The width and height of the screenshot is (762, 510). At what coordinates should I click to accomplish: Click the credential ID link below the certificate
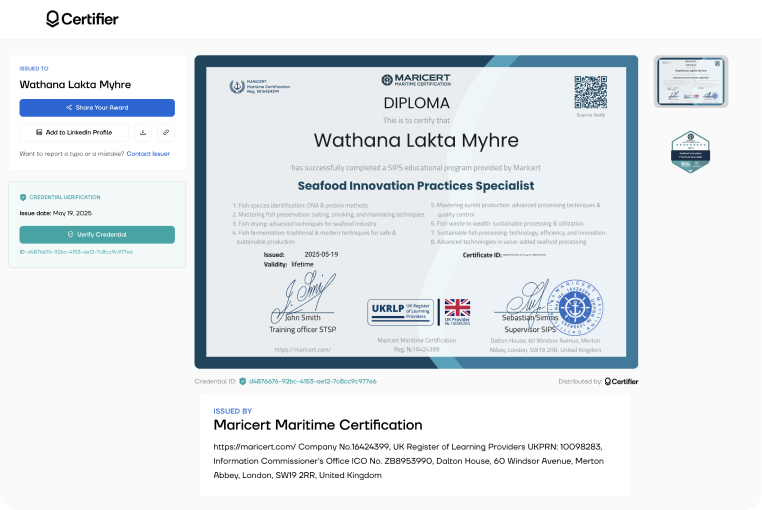pyautogui.click(x=312, y=381)
